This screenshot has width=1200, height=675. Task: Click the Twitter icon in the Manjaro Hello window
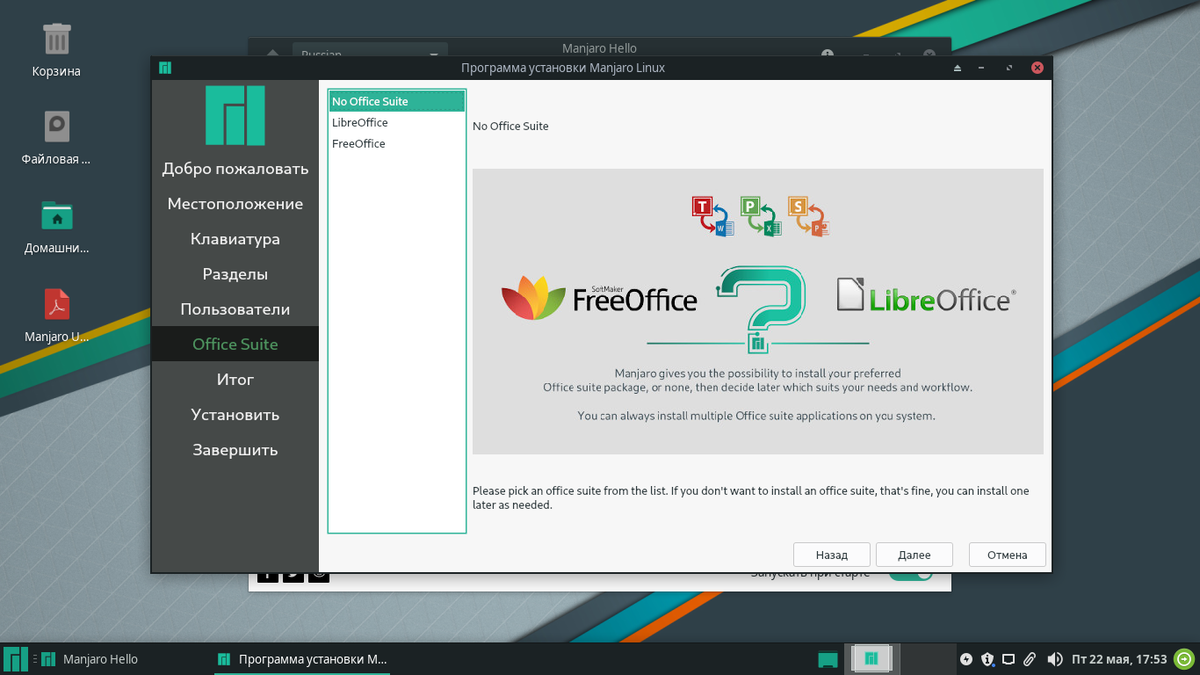pos(293,576)
